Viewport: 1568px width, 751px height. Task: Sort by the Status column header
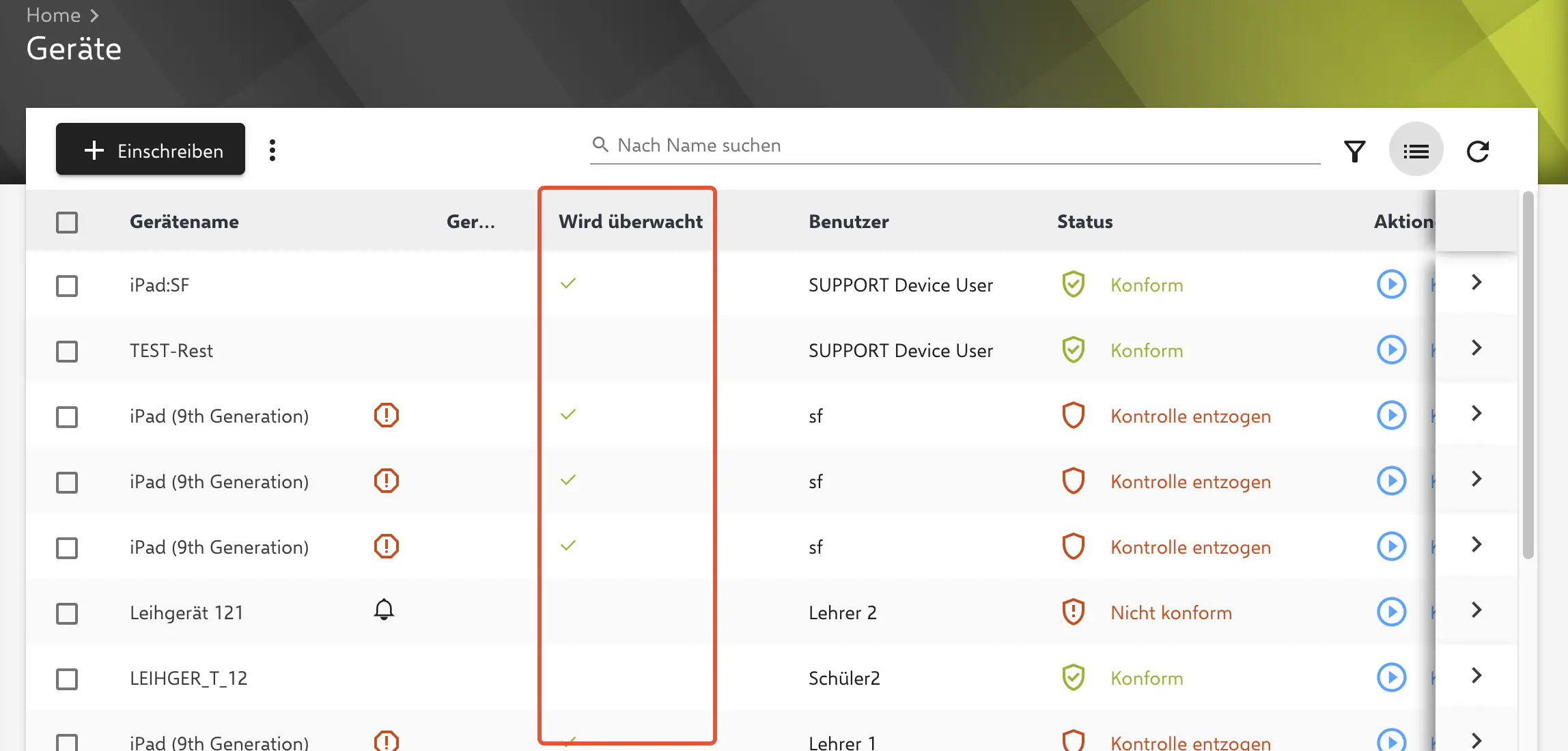[1084, 222]
